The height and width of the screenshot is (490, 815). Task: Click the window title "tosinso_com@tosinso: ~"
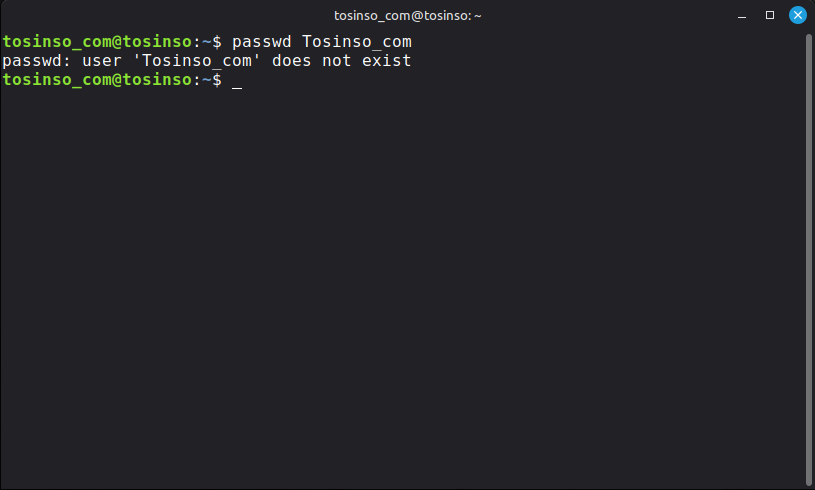tap(408, 15)
